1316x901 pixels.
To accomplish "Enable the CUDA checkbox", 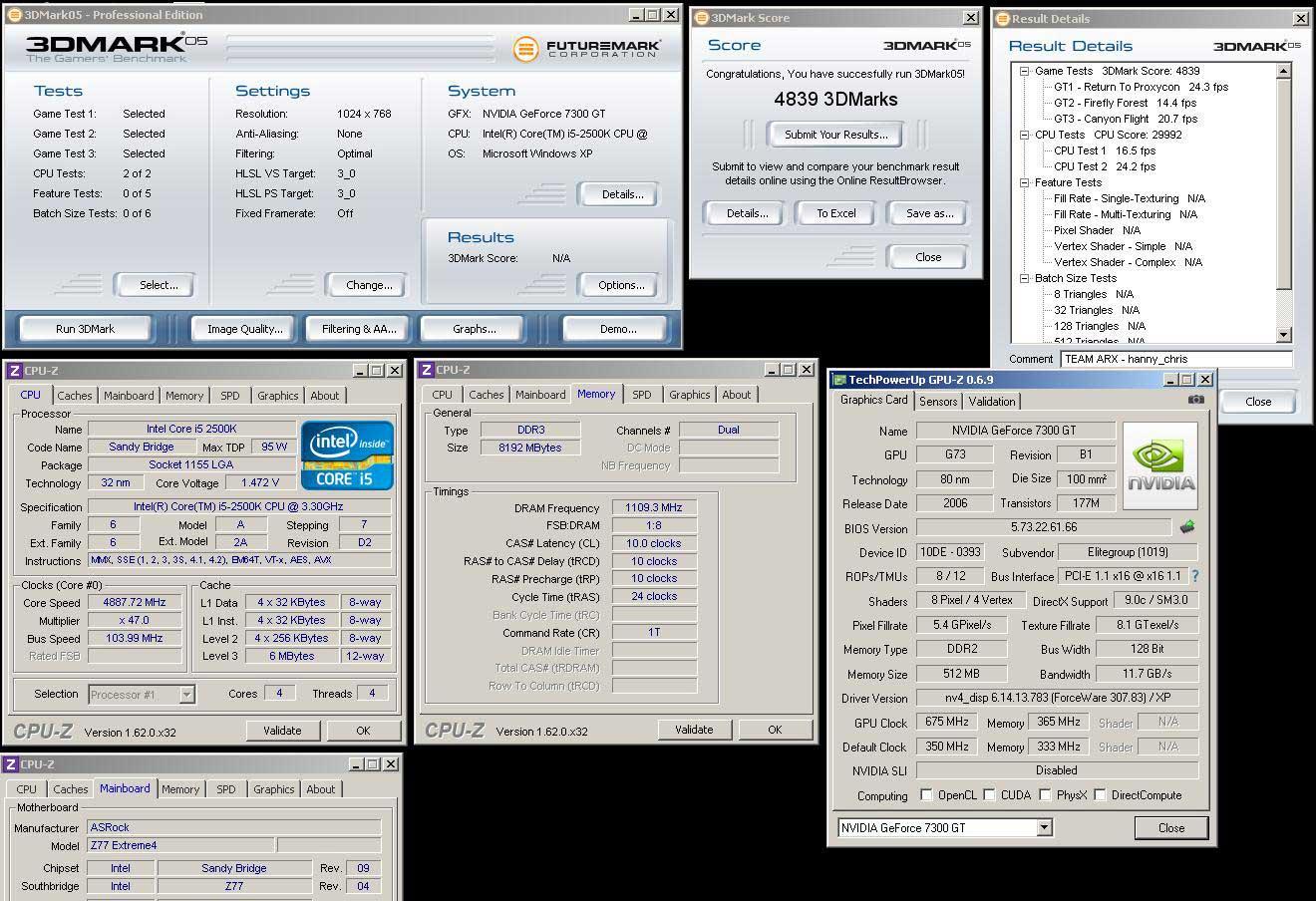I will (990, 795).
